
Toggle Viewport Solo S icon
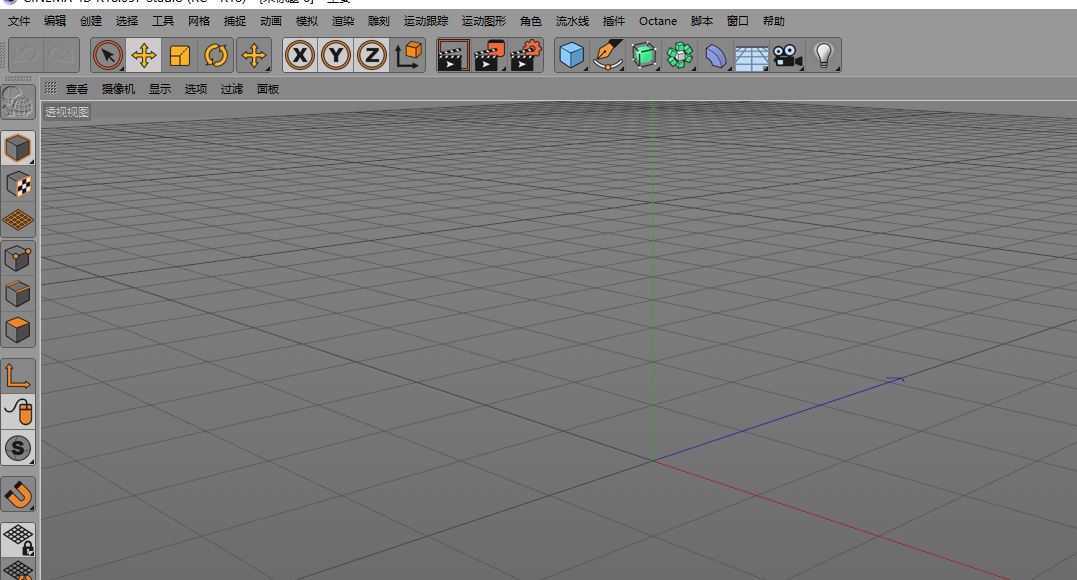click(x=18, y=448)
